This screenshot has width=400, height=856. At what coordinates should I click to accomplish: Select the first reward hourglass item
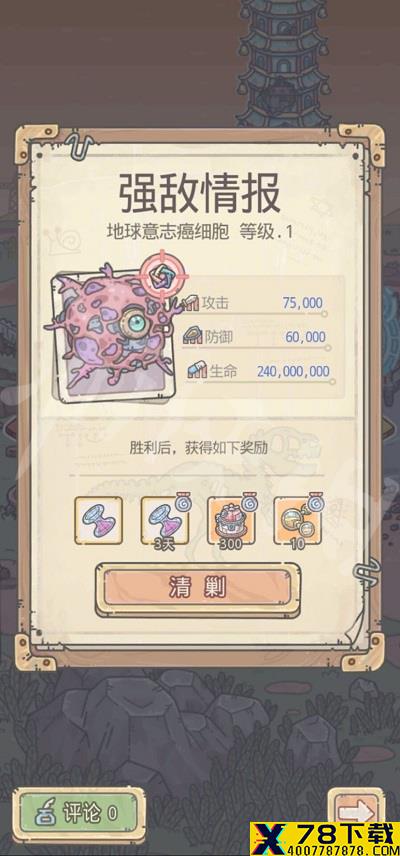pyautogui.click(x=99, y=520)
